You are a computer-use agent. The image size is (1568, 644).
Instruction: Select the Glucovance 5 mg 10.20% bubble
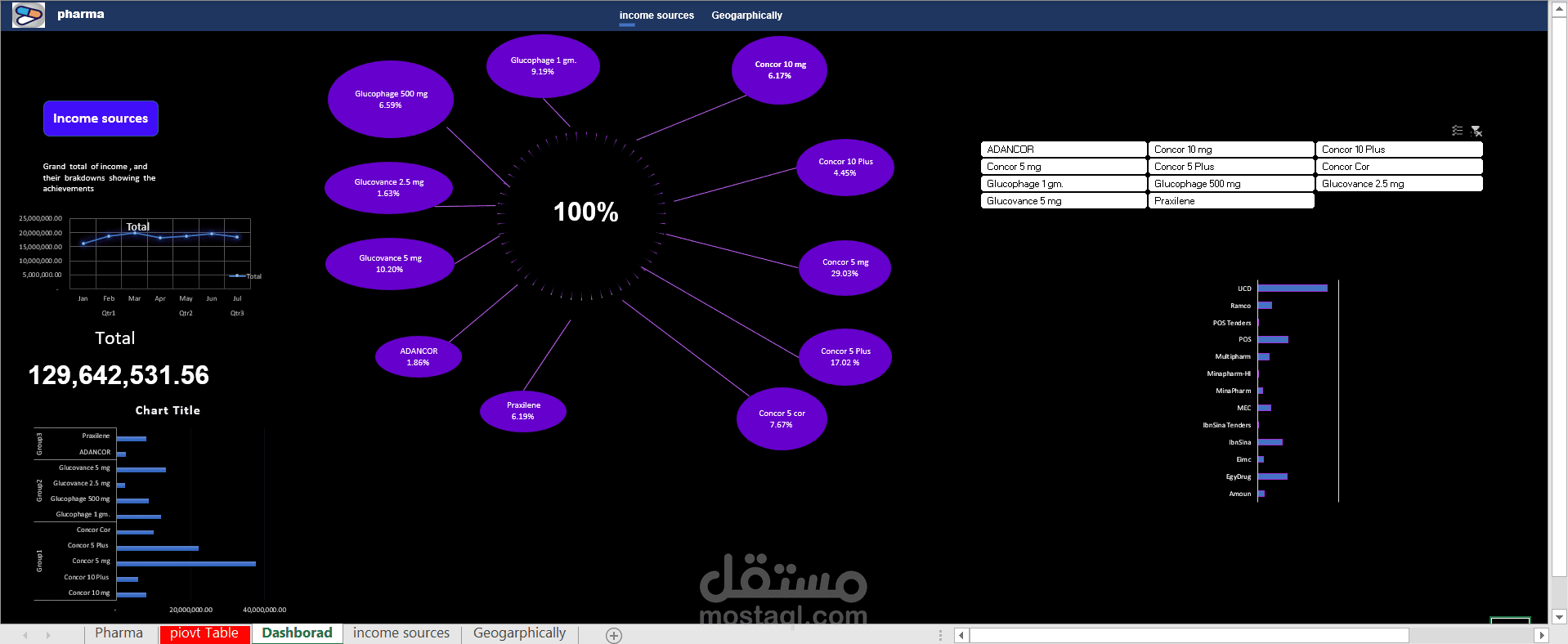click(x=390, y=264)
